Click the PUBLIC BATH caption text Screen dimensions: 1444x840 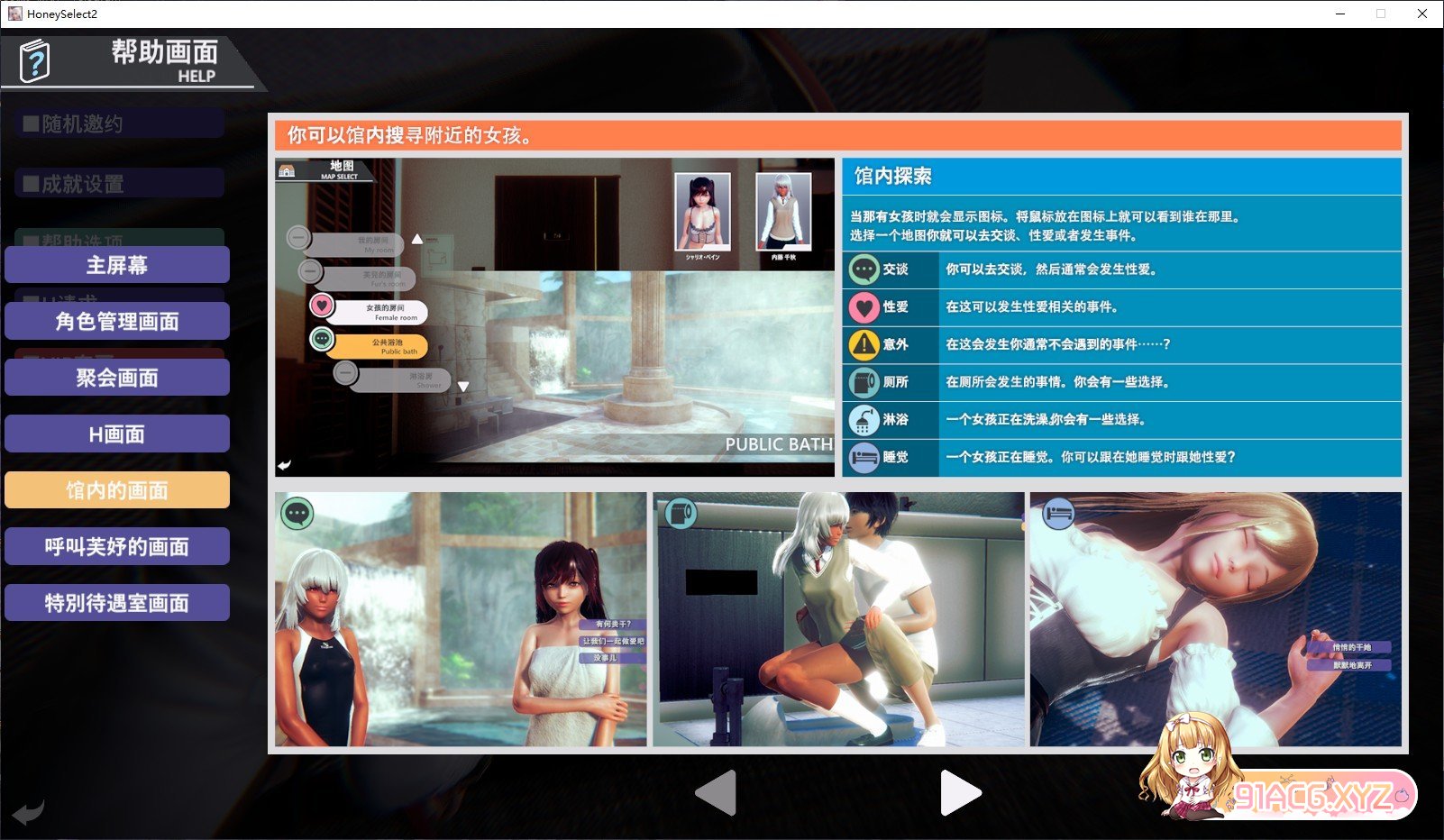tap(779, 444)
